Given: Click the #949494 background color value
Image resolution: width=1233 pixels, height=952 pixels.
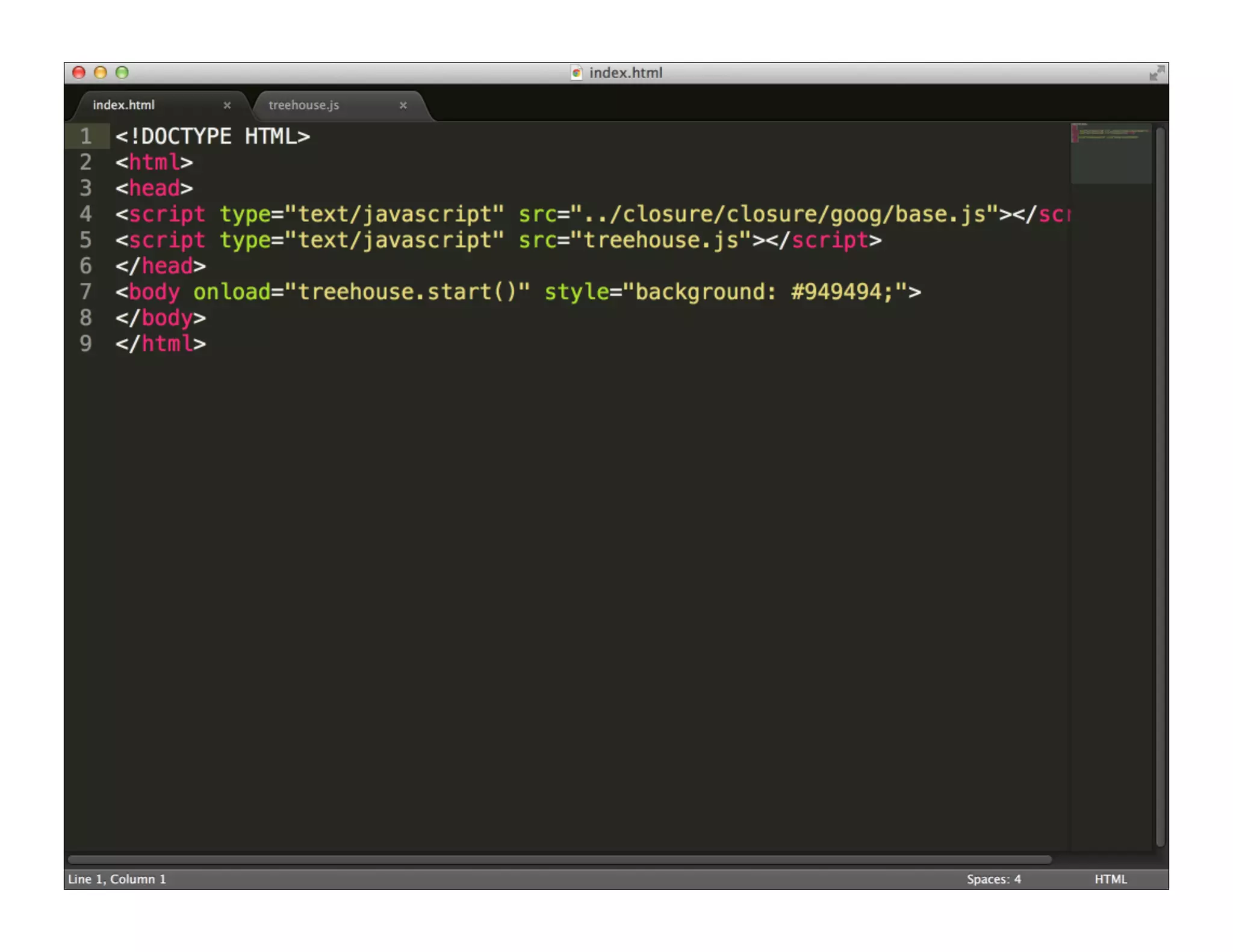Looking at the screenshot, I should [836, 292].
